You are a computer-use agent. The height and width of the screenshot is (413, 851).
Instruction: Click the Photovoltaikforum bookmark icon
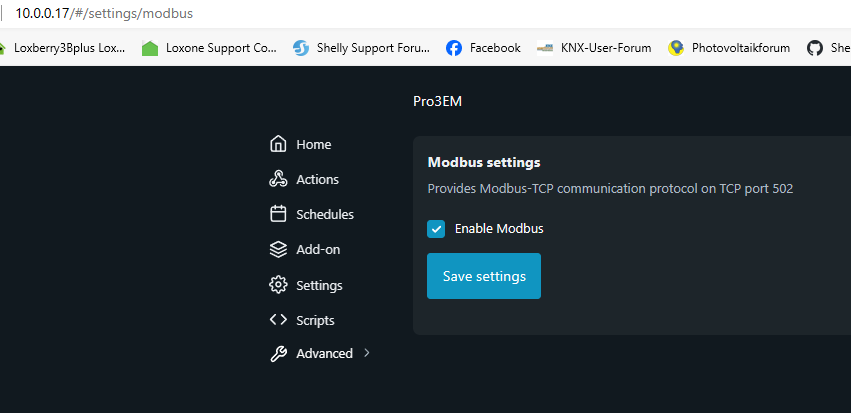[x=677, y=47]
